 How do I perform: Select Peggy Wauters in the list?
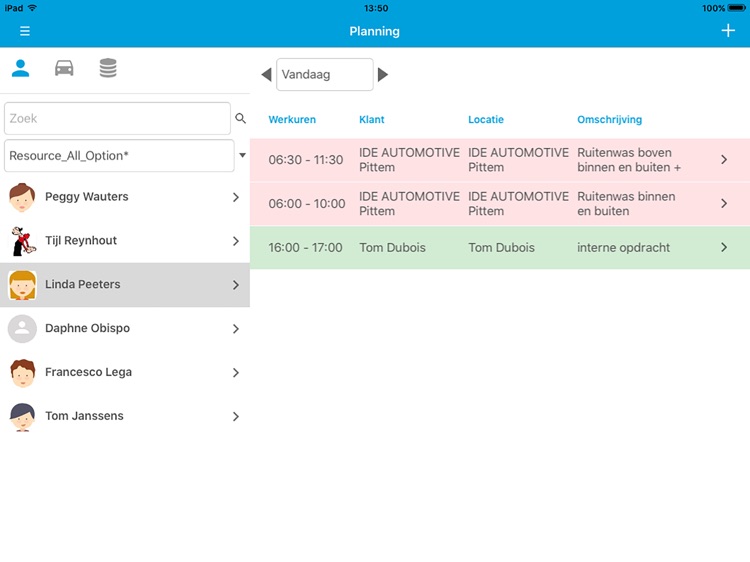point(125,197)
